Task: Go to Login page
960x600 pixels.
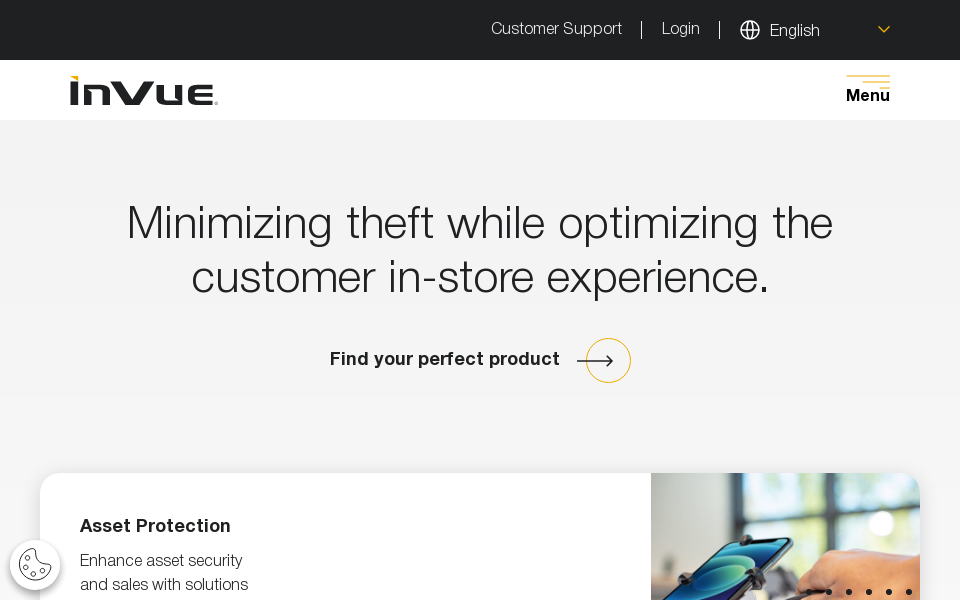Action: pos(680,29)
